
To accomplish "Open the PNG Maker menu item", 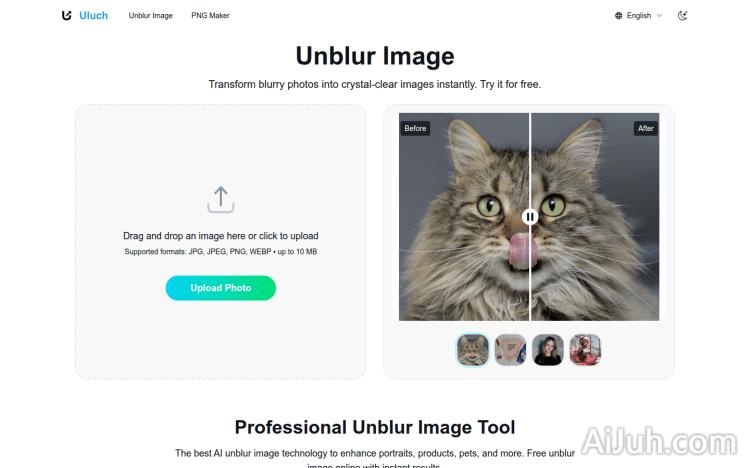I will (x=210, y=15).
